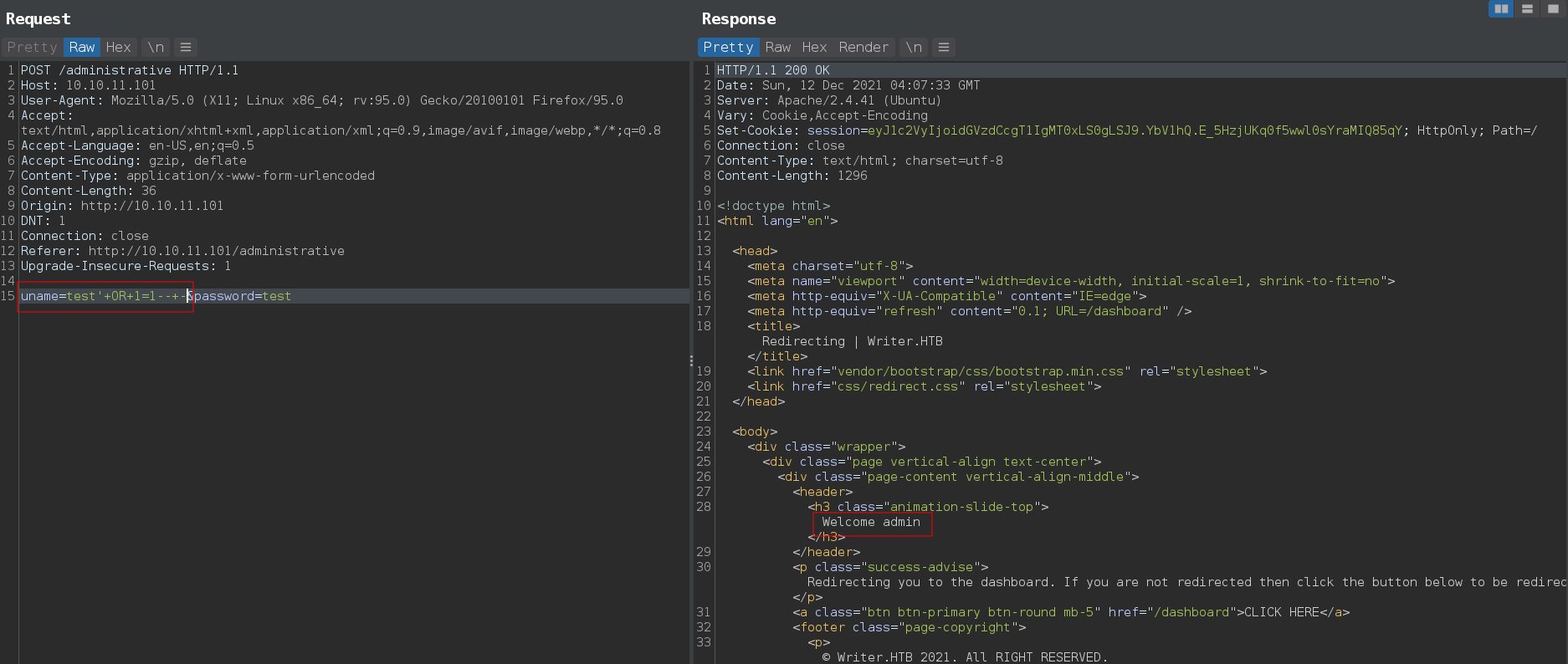This screenshot has height=664, width=1568.
Task: Select Raw tab in Request pane
Action: (x=82, y=48)
